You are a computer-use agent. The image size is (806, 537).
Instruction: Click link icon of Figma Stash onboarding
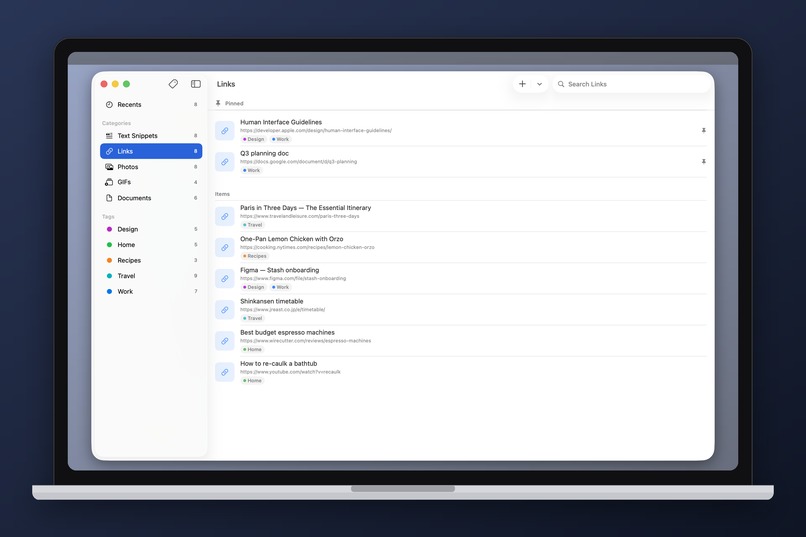point(225,279)
